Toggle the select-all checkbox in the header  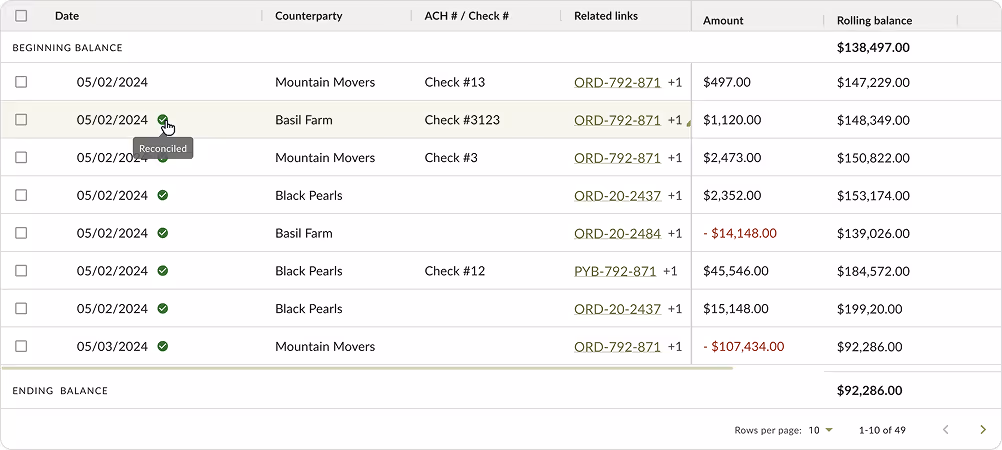(x=21, y=16)
